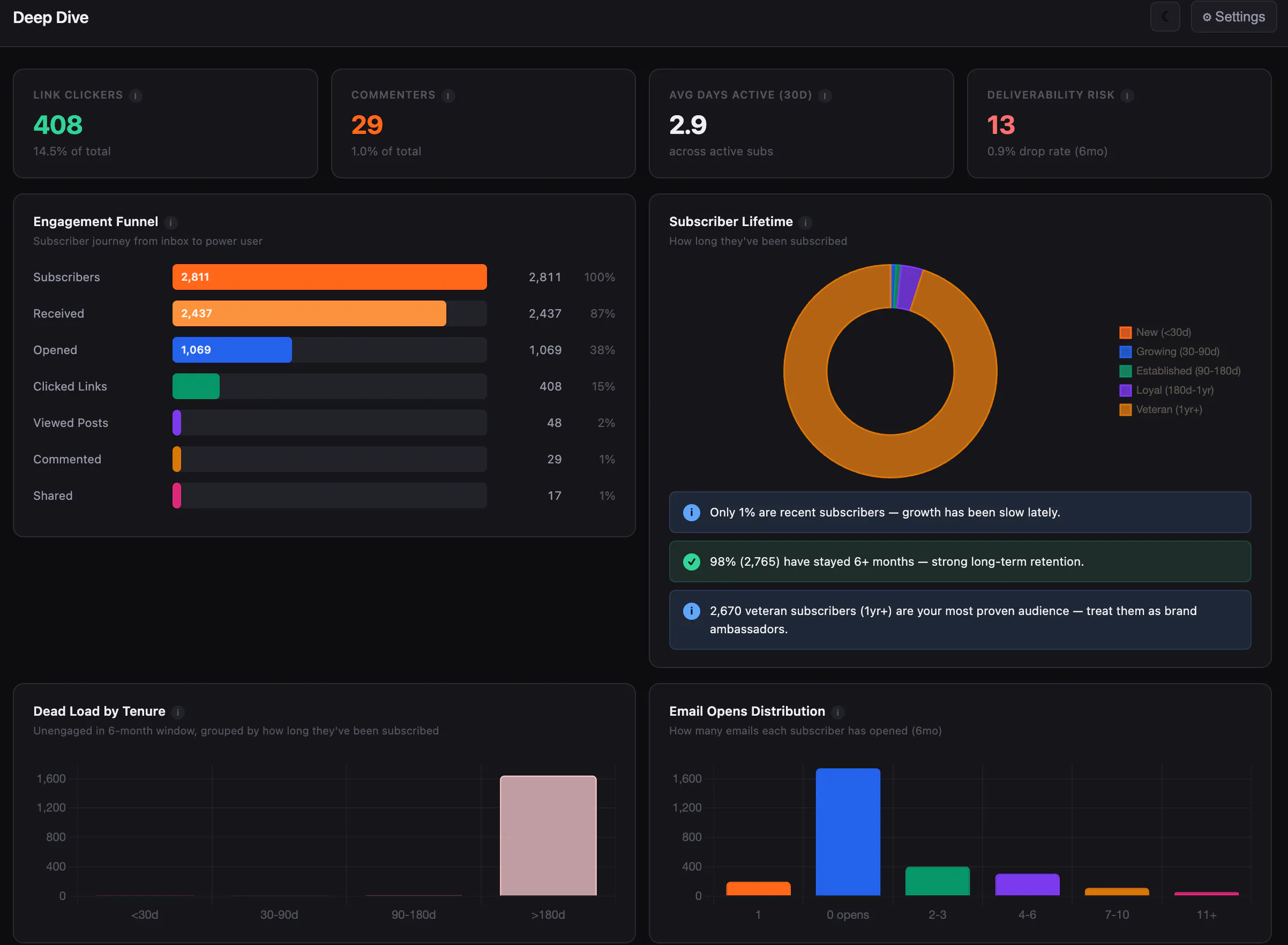Click the '<30d' axis label
This screenshot has height=945, width=1288.
(145, 914)
